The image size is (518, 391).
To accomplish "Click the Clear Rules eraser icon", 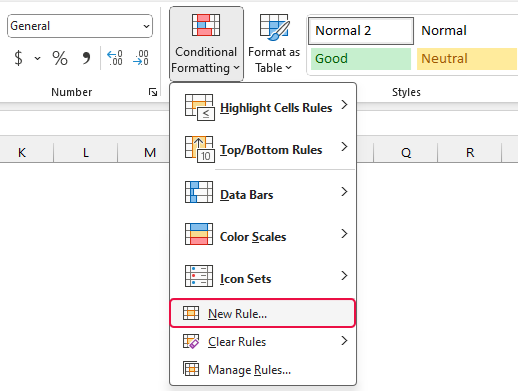I will pyautogui.click(x=191, y=341).
